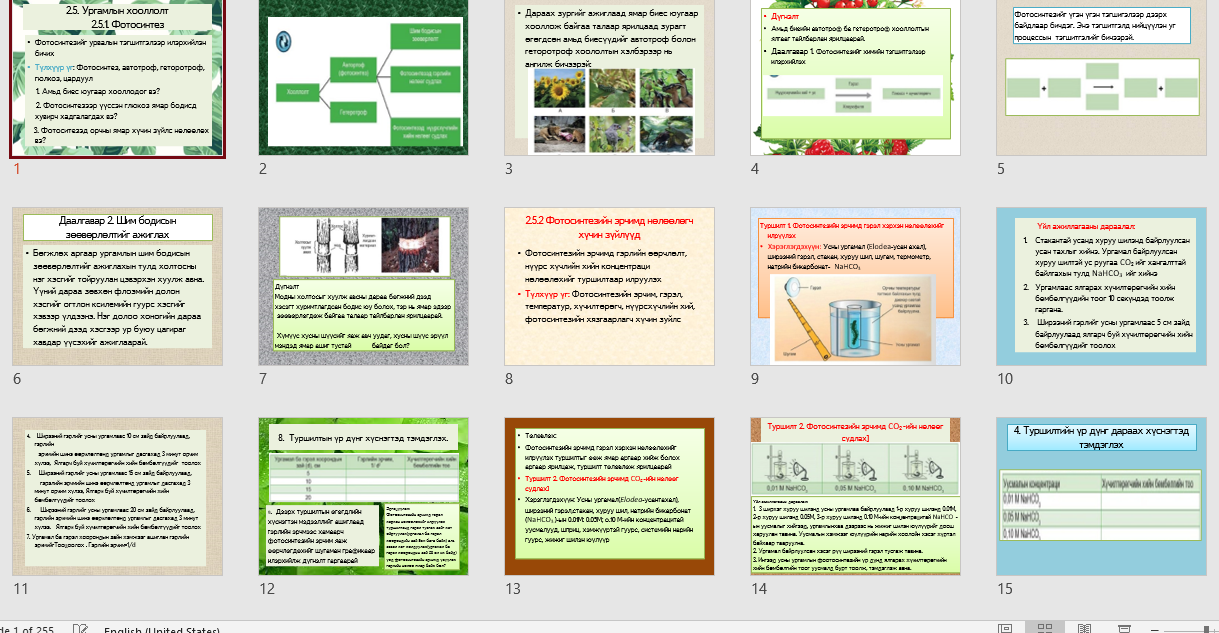Image resolution: width=1219 pixels, height=633 pixels.
Task: Click the zoom slider handle
Action: (1205, 628)
